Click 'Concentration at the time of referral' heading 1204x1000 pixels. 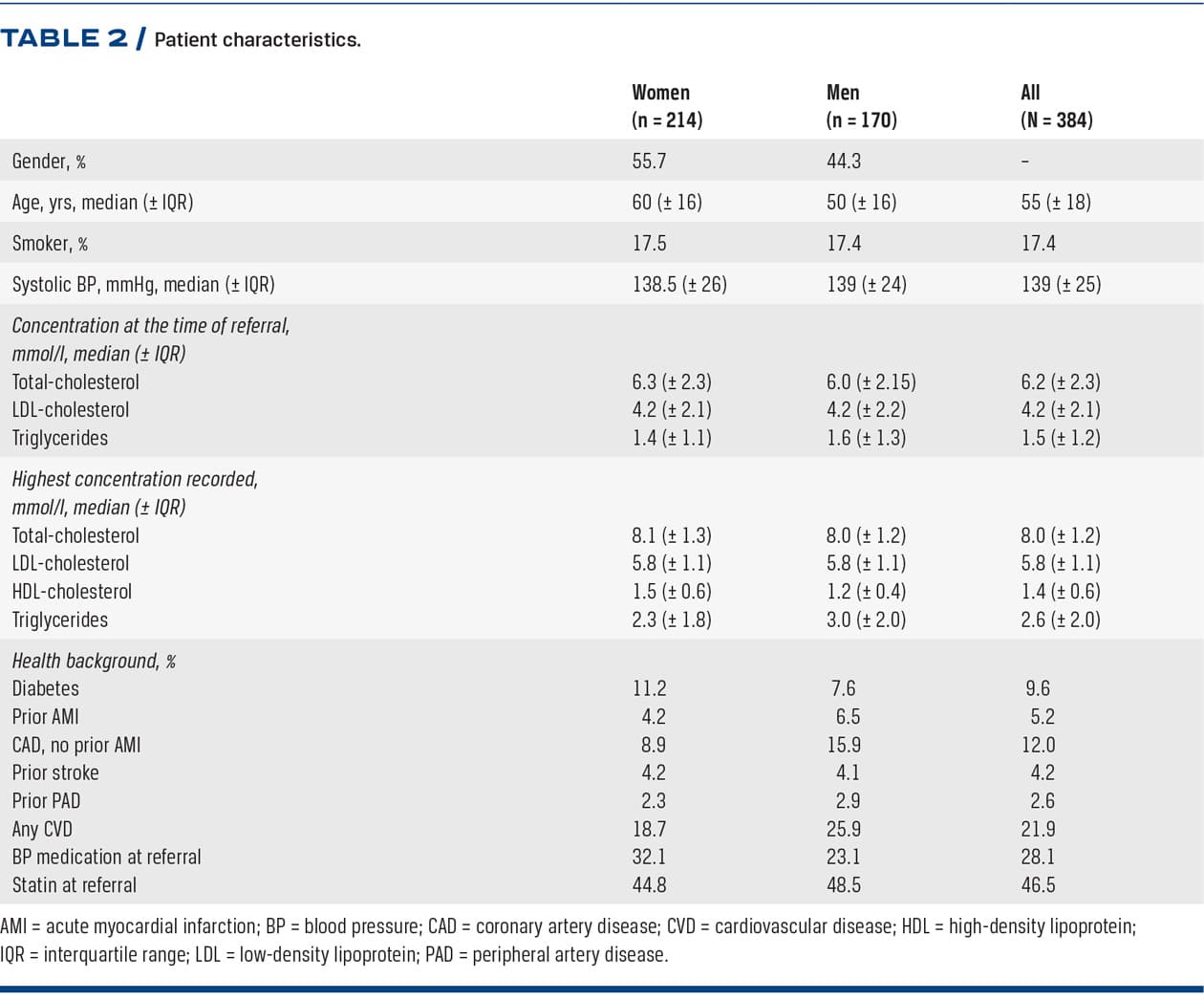click(x=151, y=325)
